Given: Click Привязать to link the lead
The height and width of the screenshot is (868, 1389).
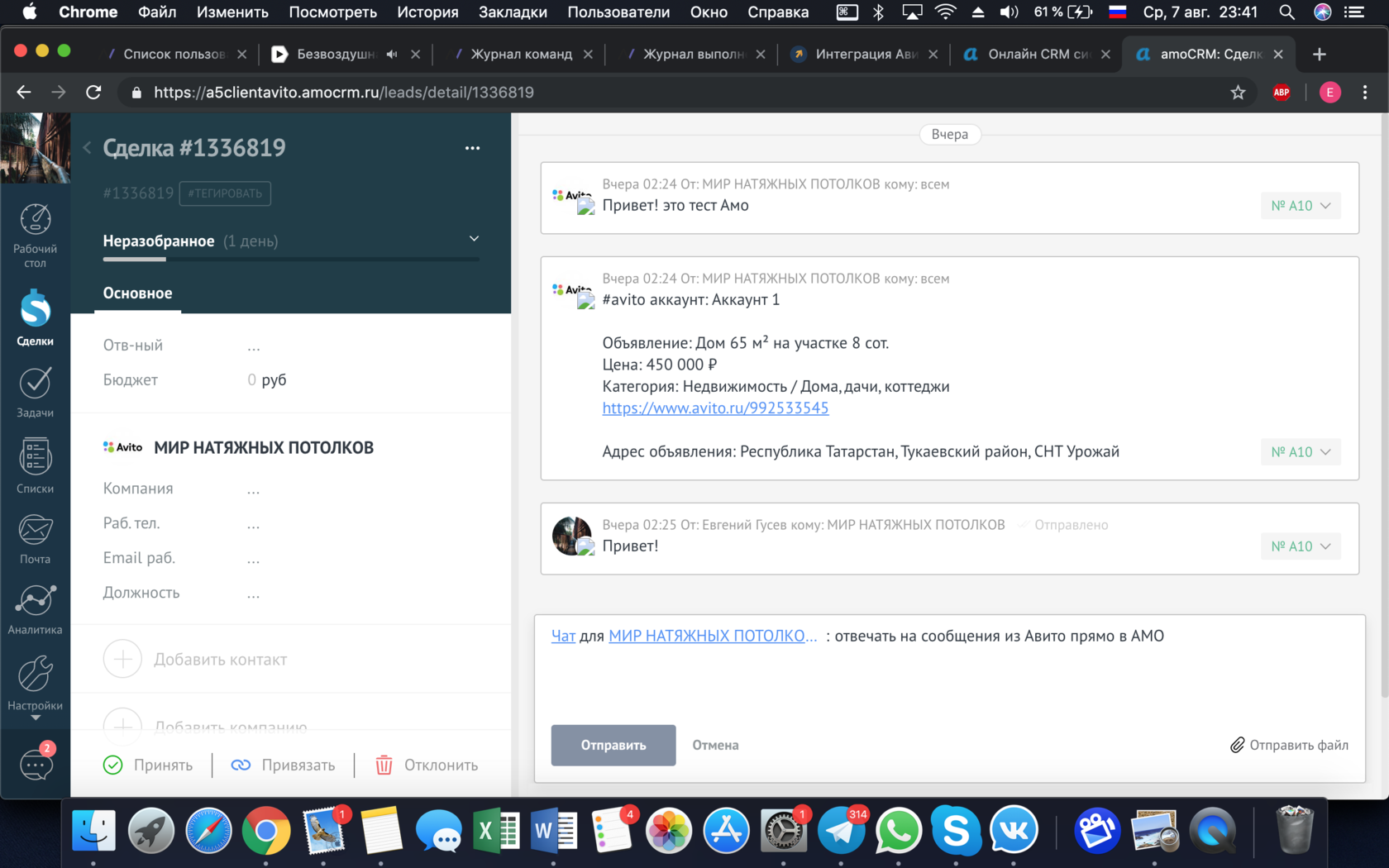Looking at the screenshot, I should coord(283,765).
